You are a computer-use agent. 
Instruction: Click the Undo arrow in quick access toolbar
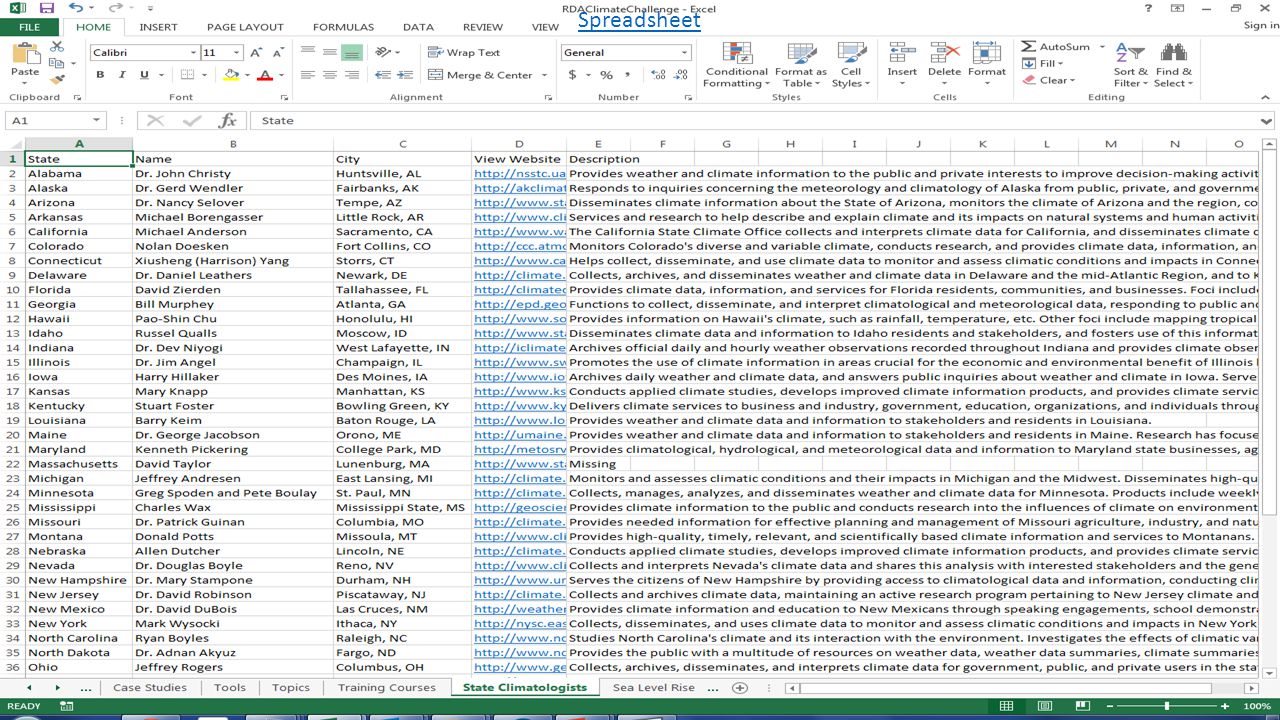click(x=76, y=8)
